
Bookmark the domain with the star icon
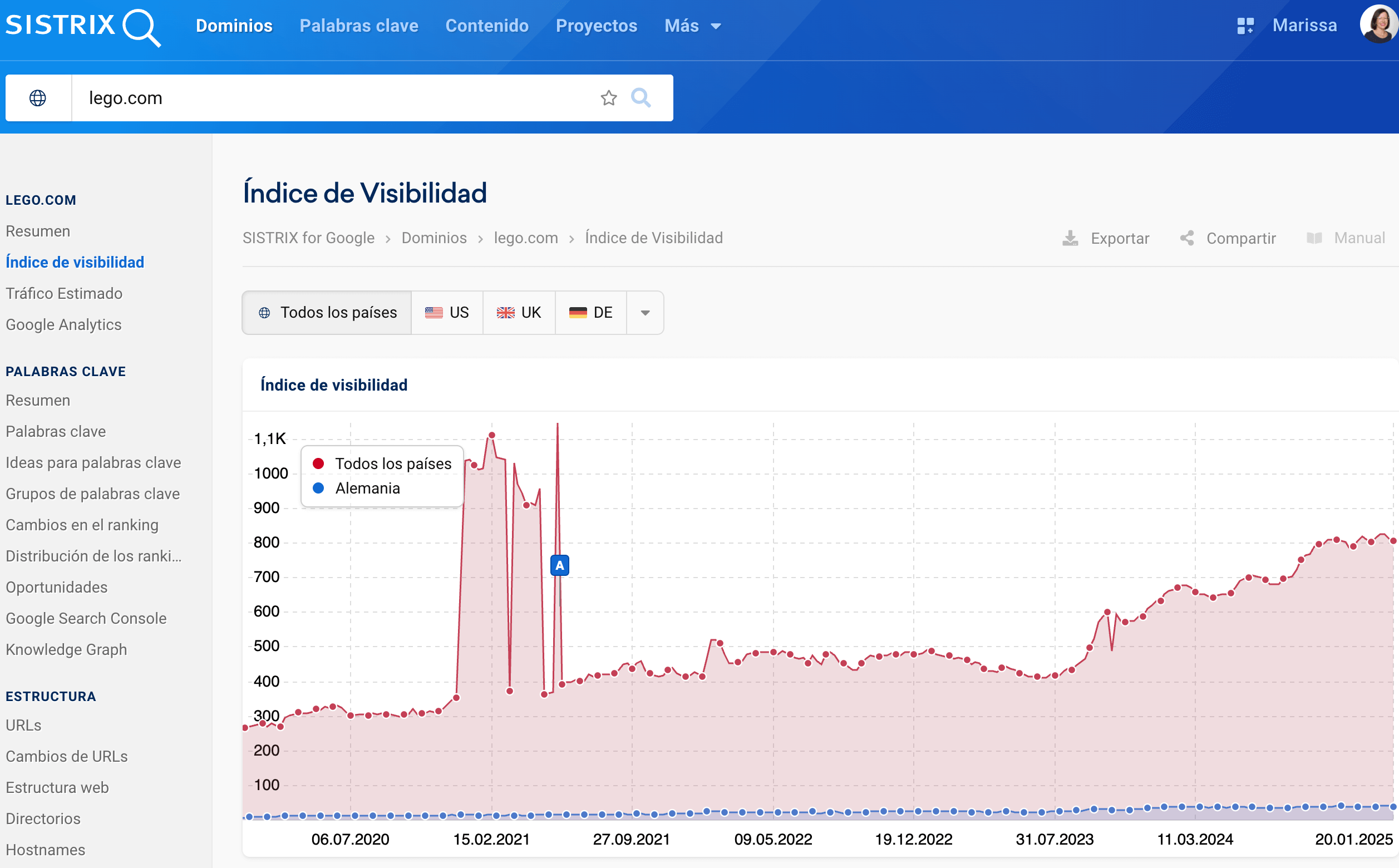click(608, 98)
